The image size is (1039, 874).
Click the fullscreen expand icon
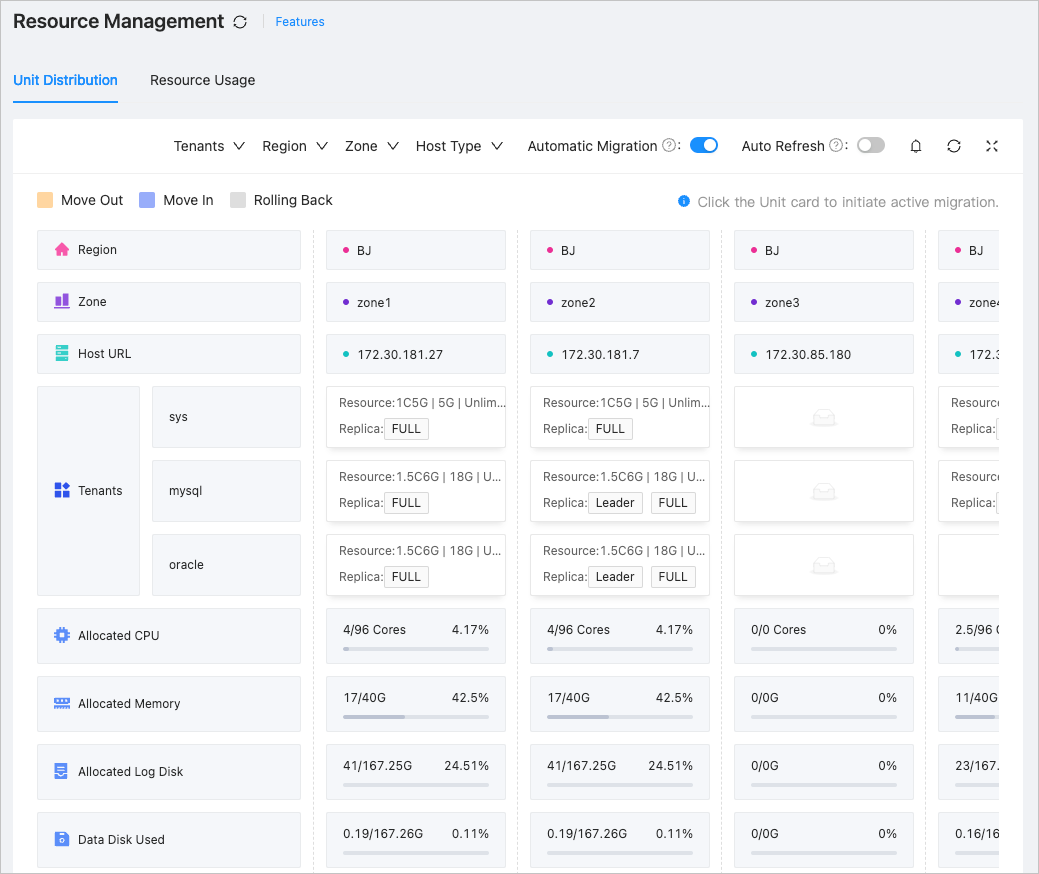tap(991, 146)
